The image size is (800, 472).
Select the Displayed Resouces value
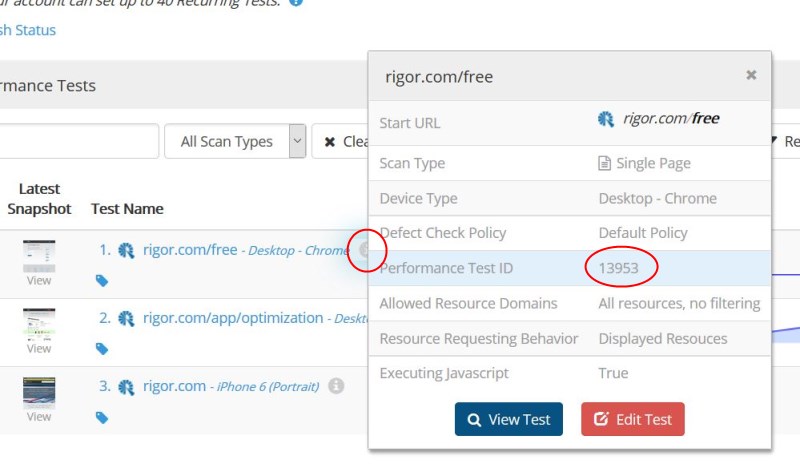point(663,338)
